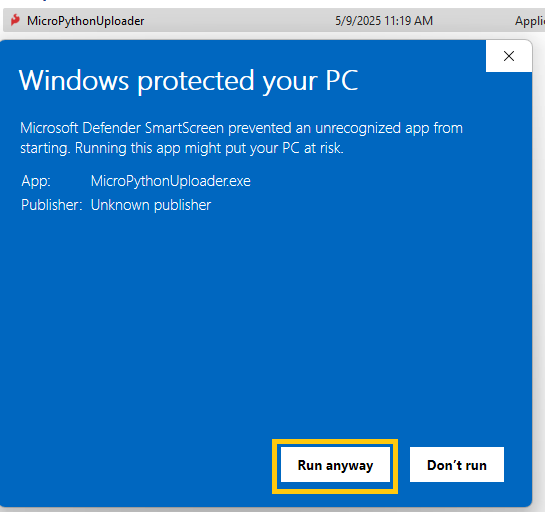Close the SmartScreen dialog with X
Screen dimensions: 545x512
click(x=509, y=56)
